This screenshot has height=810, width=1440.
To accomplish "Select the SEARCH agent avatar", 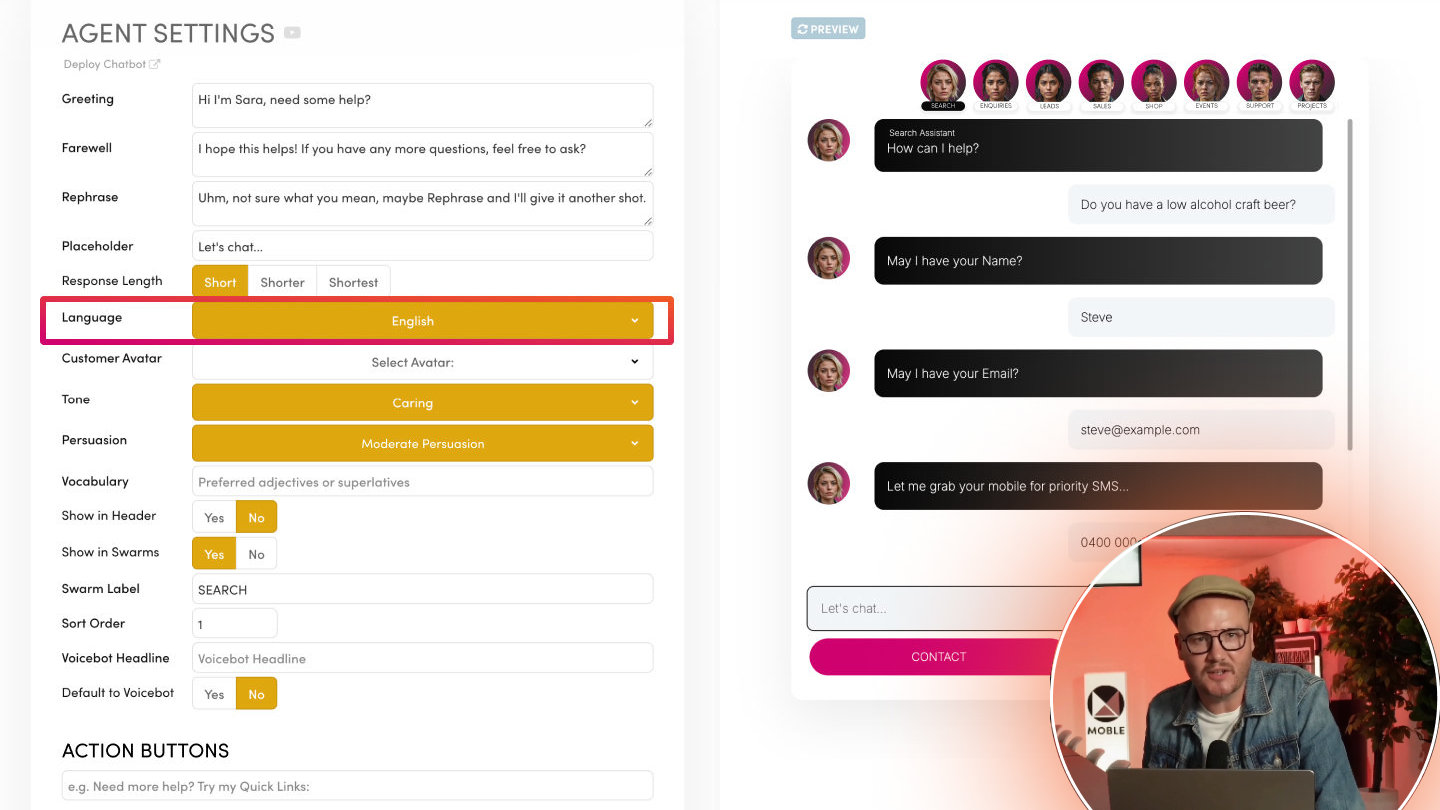I will point(942,83).
